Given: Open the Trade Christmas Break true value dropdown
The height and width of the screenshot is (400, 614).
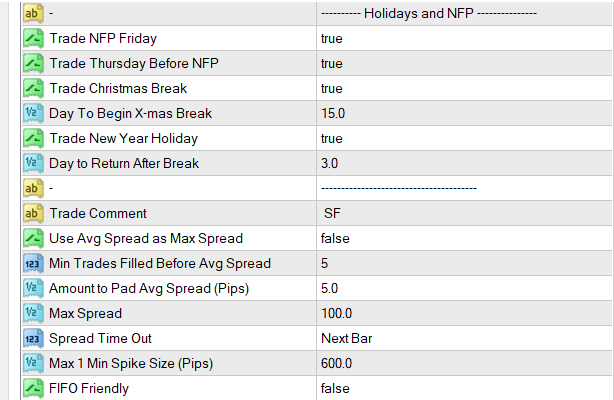Looking at the screenshot, I should click(x=332, y=89).
